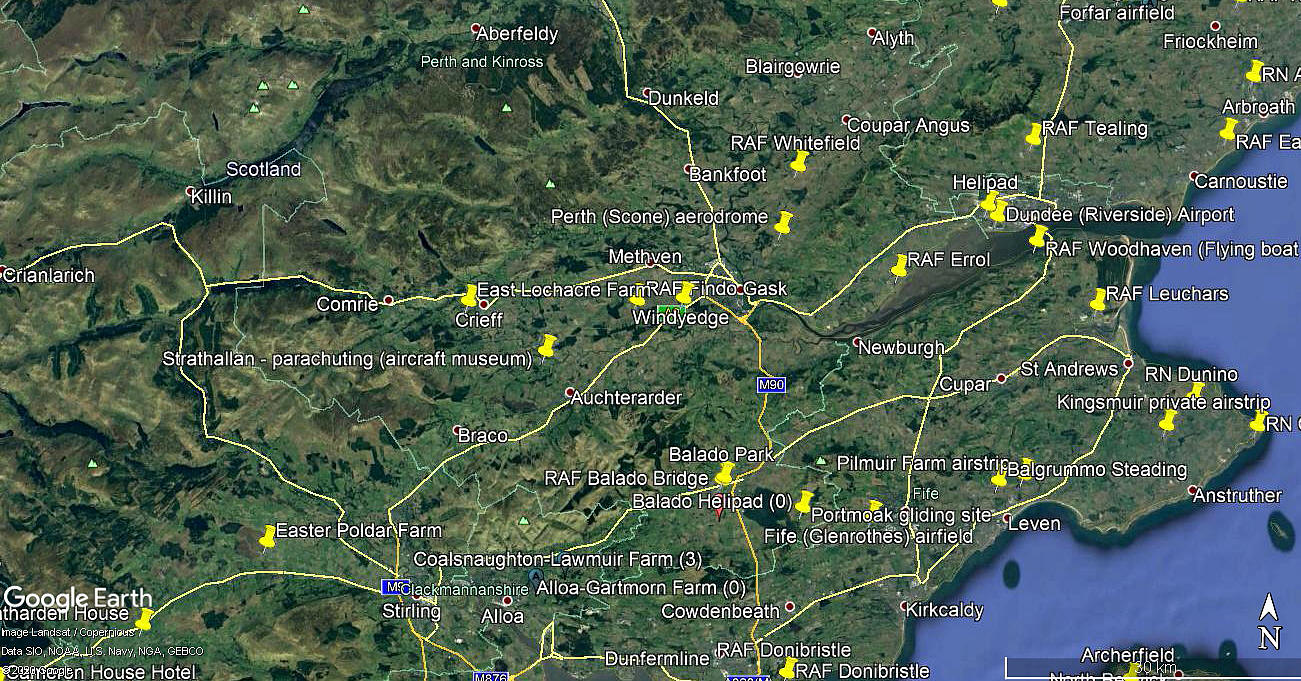Image resolution: width=1301 pixels, height=681 pixels.
Task: Click the Crianlarich town label
Action: [49, 275]
